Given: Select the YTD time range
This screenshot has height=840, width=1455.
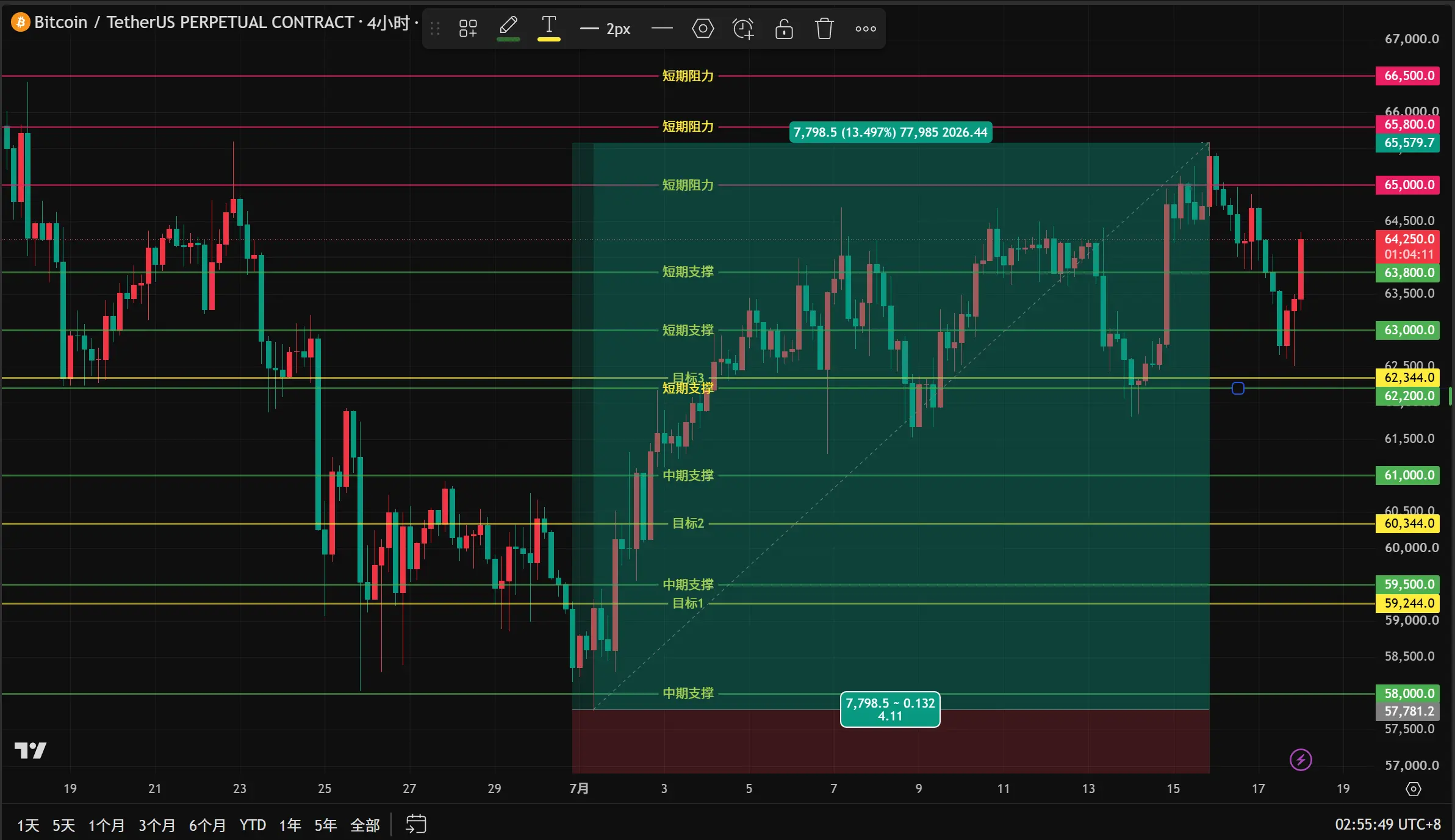Looking at the screenshot, I should pyautogui.click(x=253, y=825).
